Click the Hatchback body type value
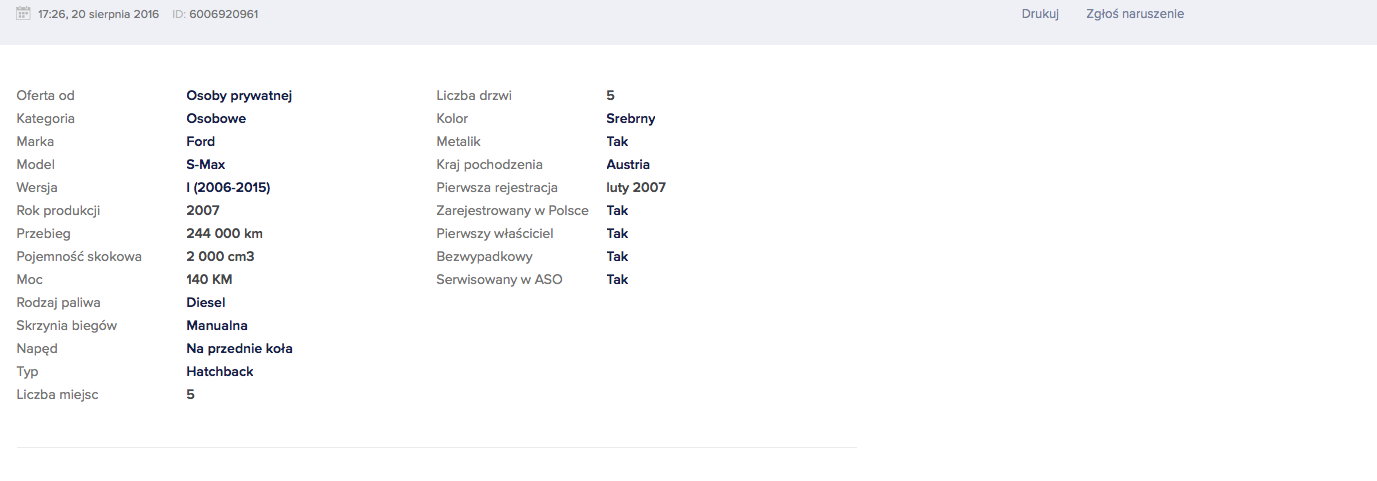The image size is (1377, 481). point(220,372)
